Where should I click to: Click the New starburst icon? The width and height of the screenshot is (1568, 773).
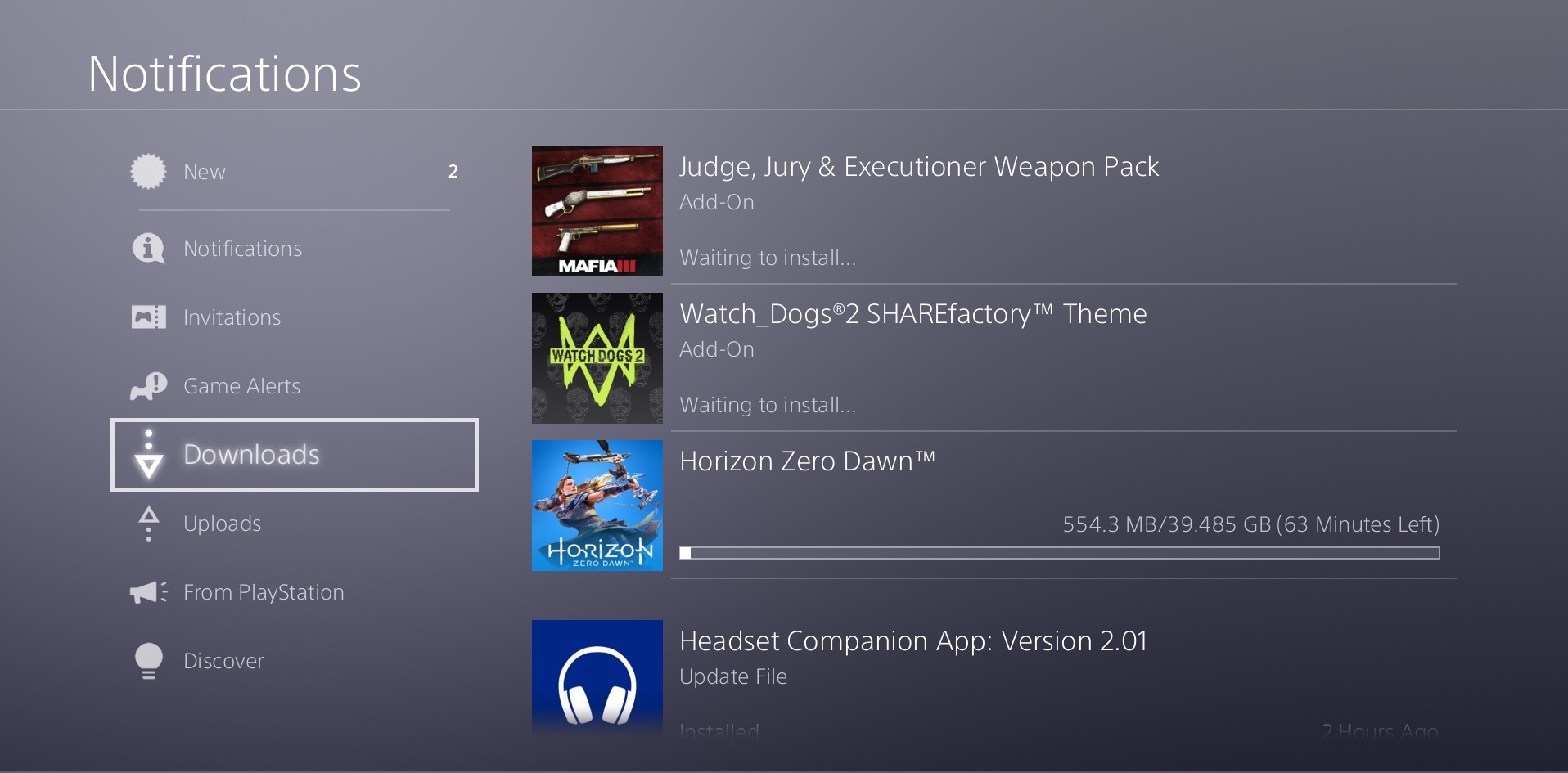148,171
